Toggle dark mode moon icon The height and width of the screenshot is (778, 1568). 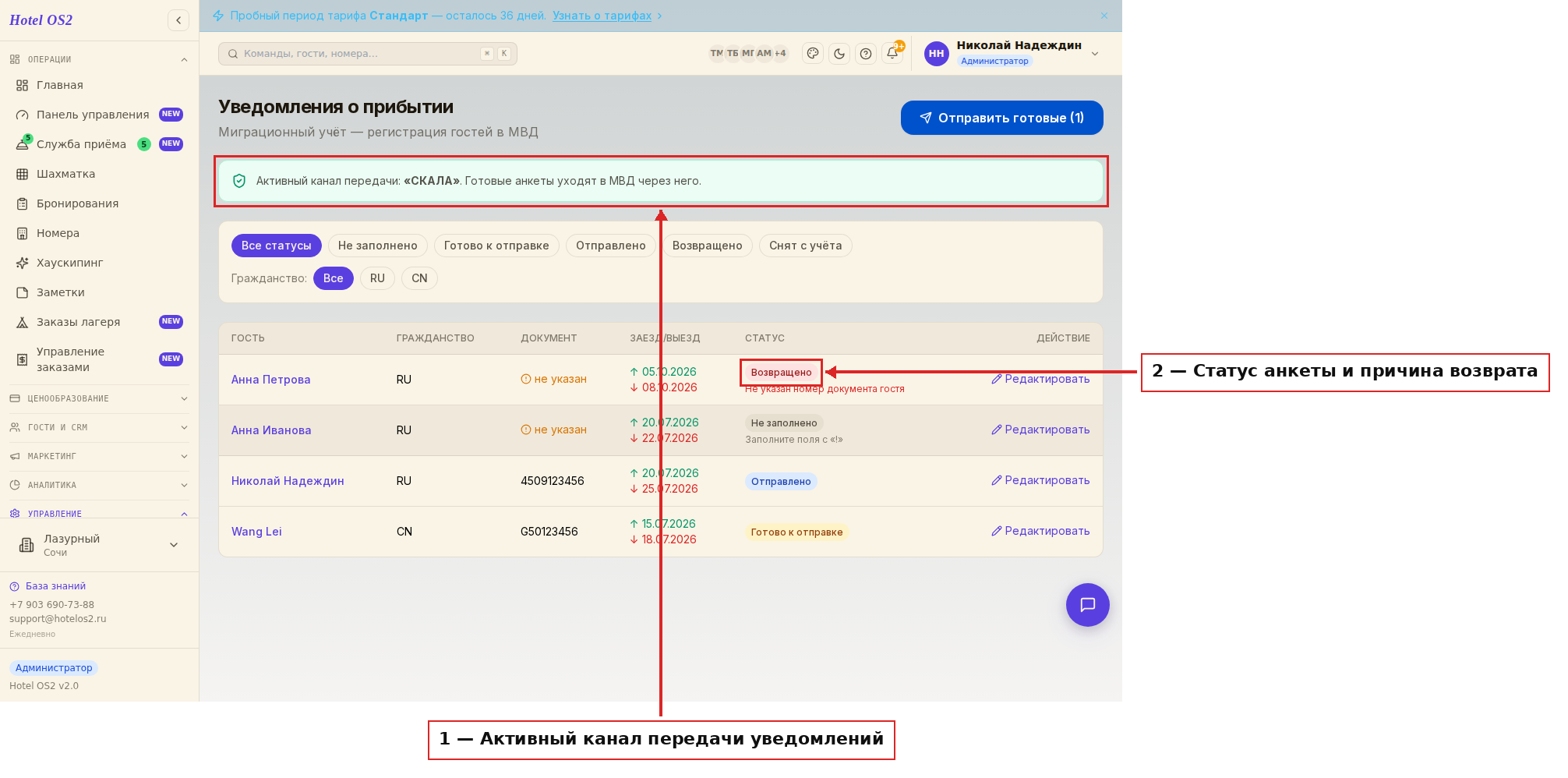tap(839, 54)
